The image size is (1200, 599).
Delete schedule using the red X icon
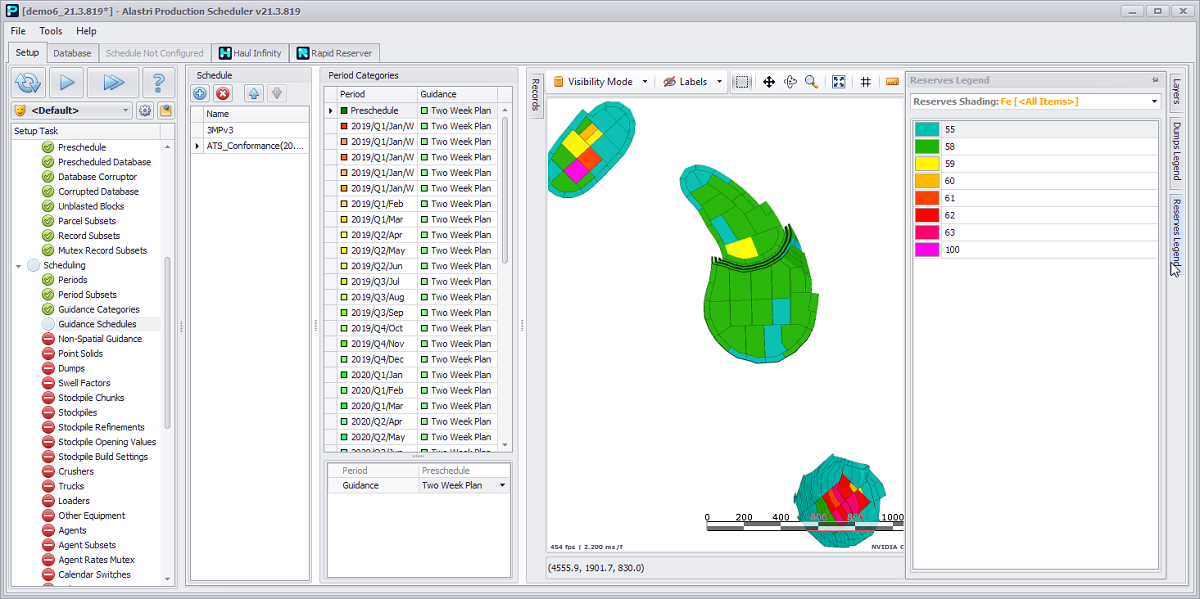223,93
